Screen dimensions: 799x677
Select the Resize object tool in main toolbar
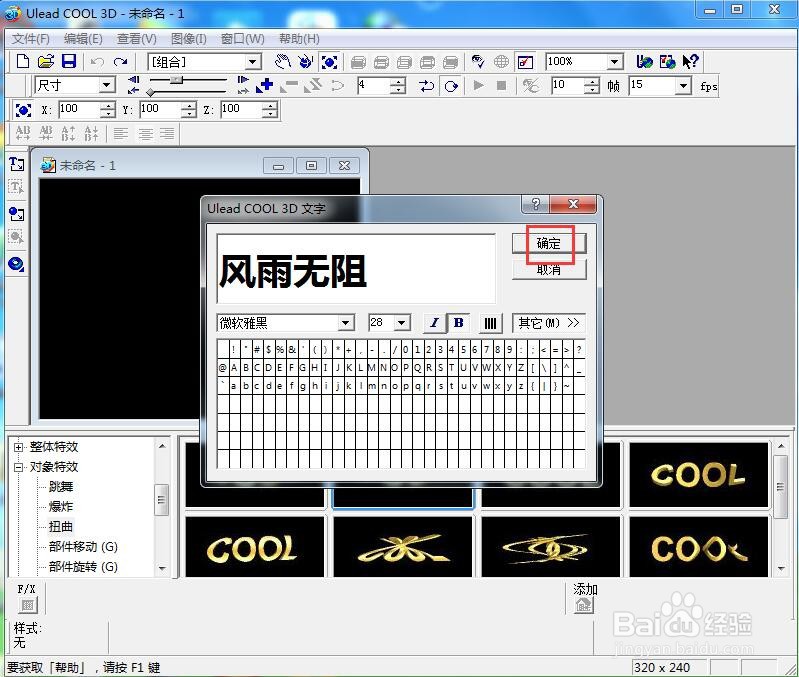(x=329, y=62)
